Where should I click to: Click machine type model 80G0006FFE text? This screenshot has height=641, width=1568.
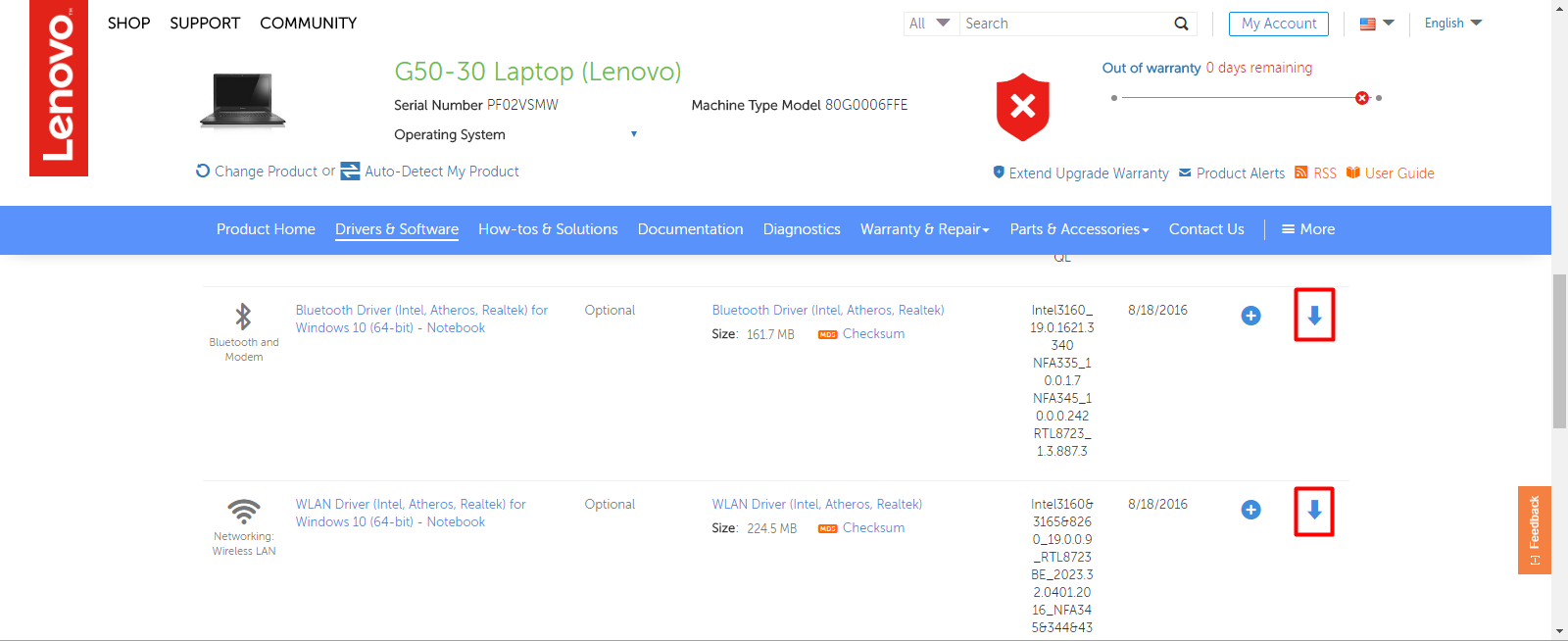[x=866, y=105]
